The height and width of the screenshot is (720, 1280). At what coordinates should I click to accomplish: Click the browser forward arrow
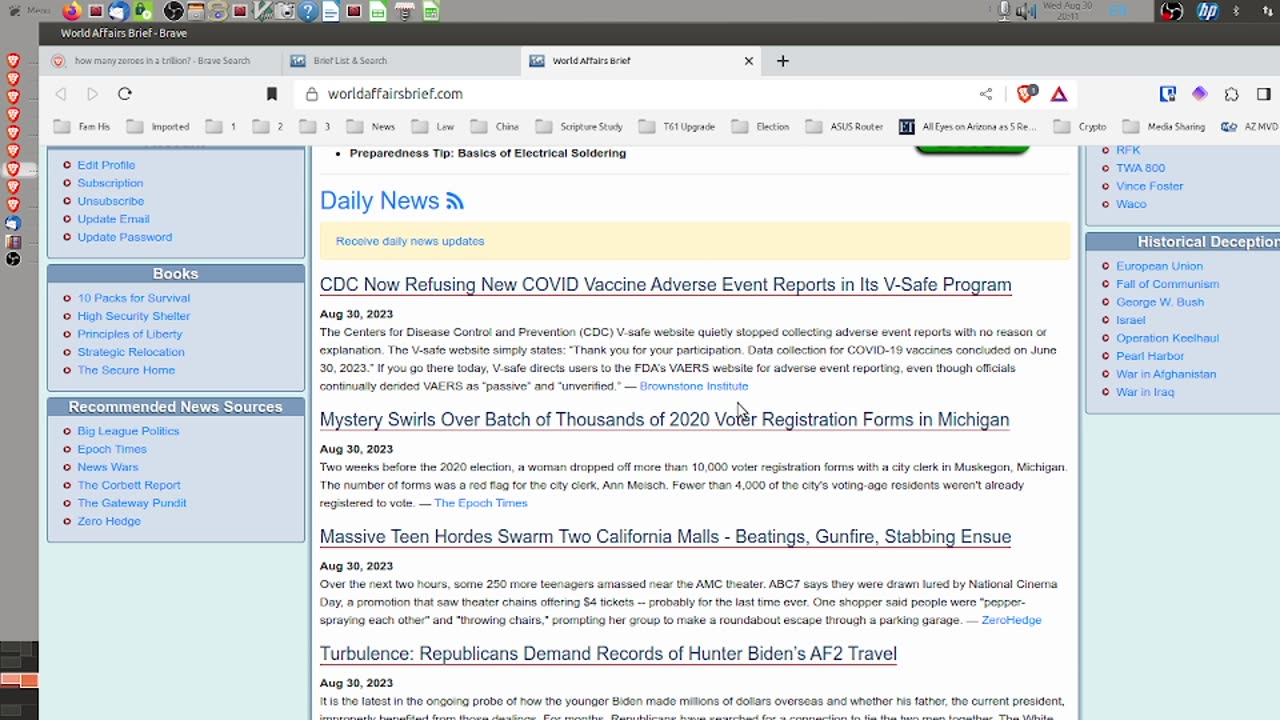[x=92, y=94]
